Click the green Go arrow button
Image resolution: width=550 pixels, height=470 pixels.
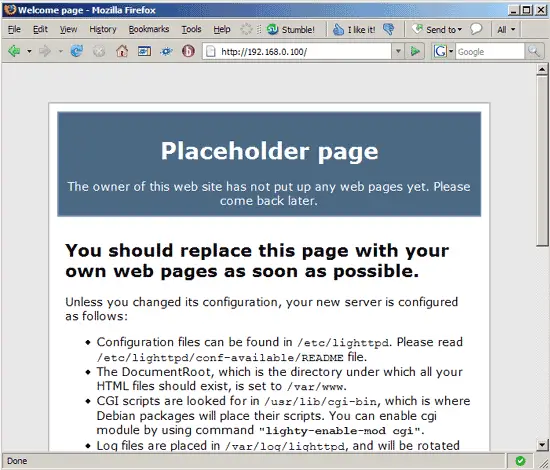point(415,52)
